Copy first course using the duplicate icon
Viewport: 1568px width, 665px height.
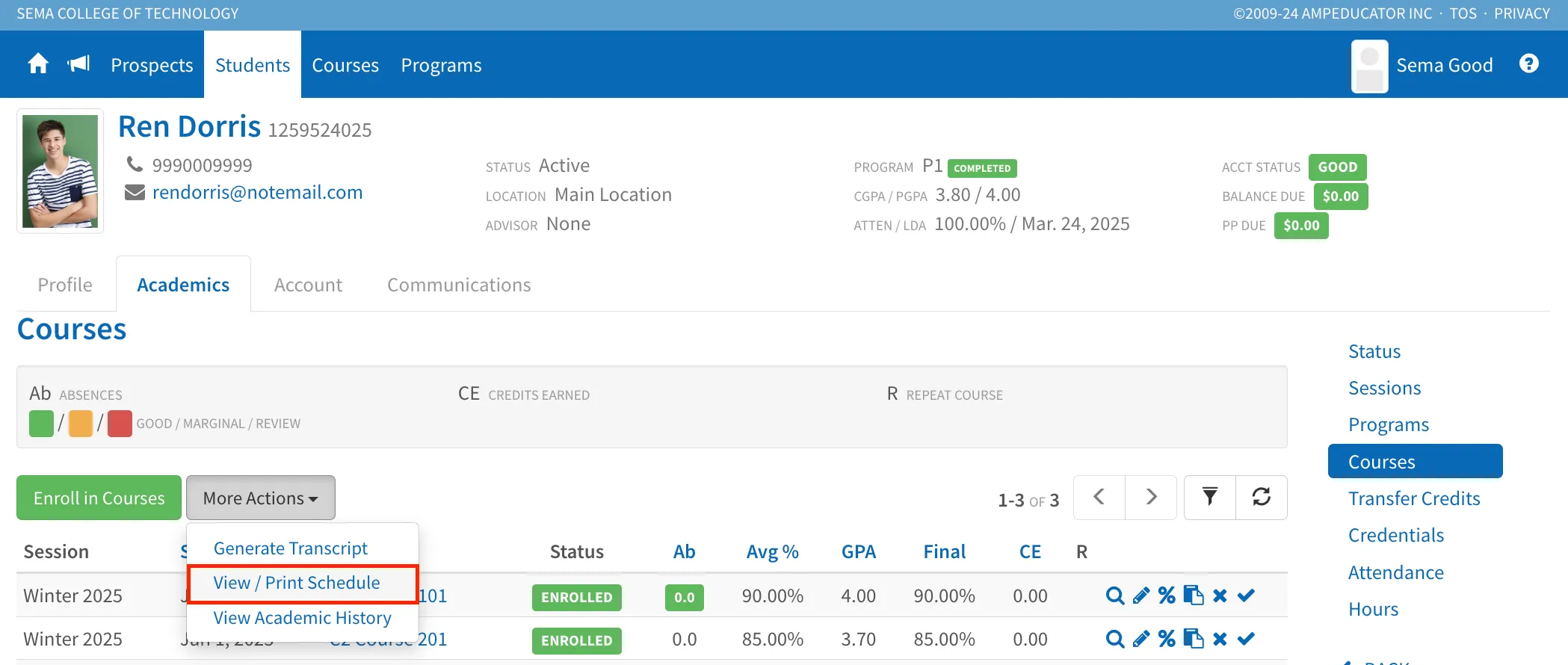tap(1194, 596)
